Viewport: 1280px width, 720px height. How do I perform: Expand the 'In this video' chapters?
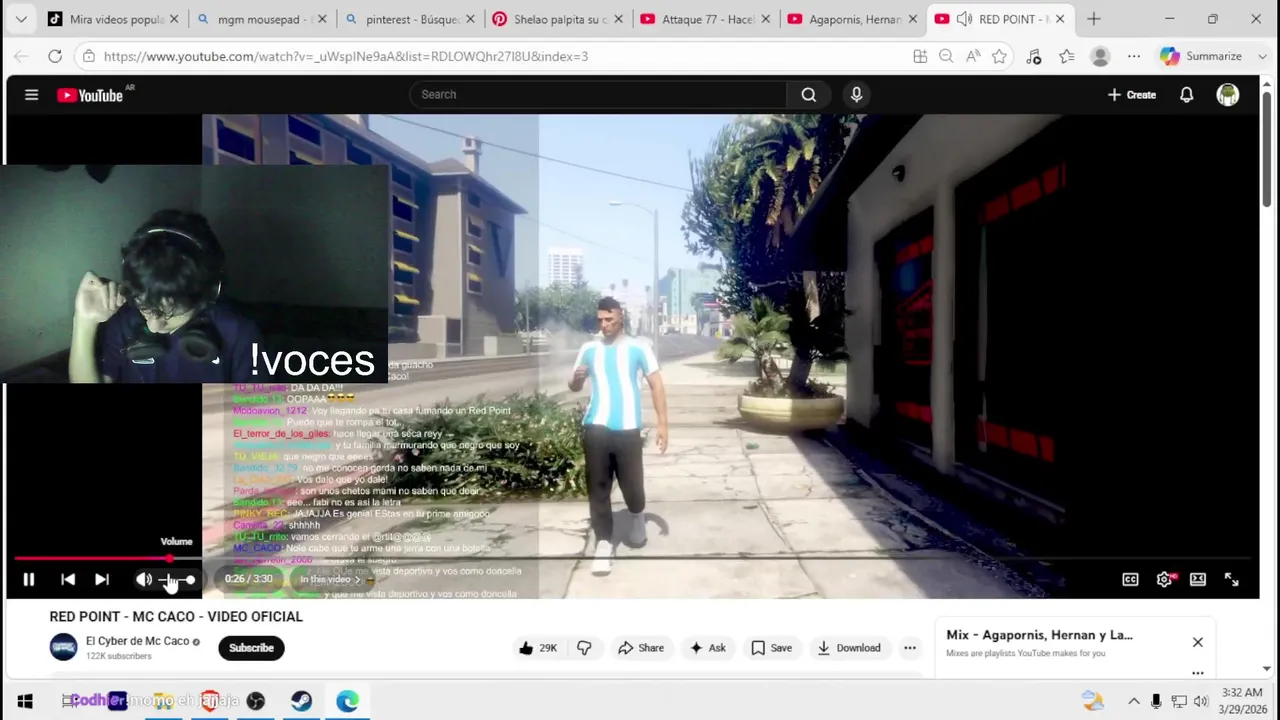[x=330, y=579]
